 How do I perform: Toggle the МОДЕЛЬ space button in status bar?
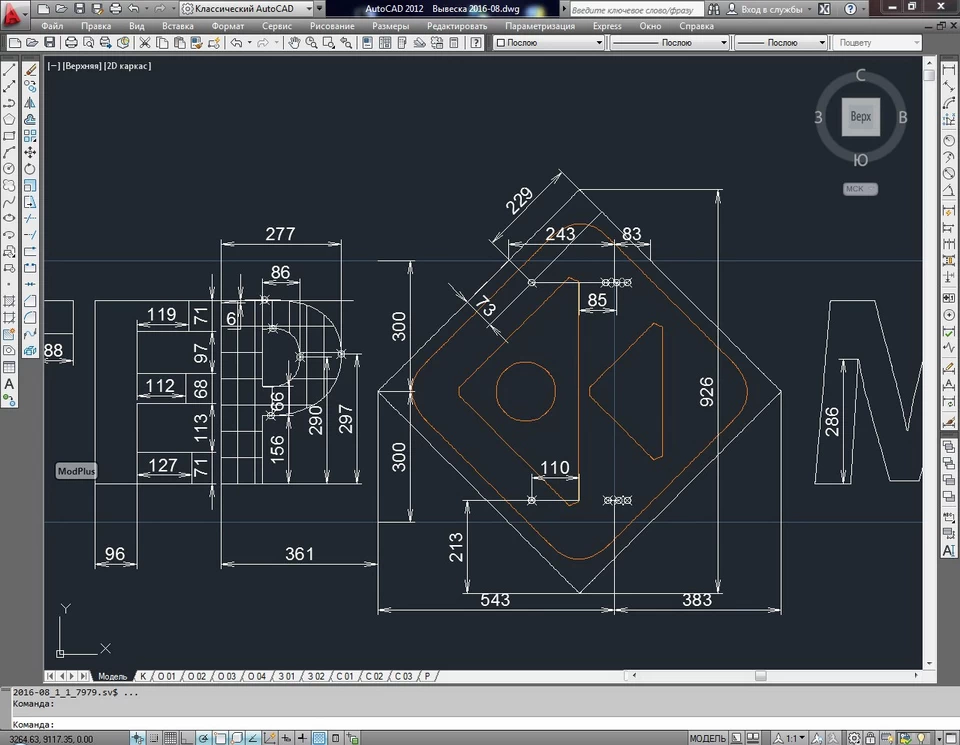pyautogui.click(x=709, y=738)
